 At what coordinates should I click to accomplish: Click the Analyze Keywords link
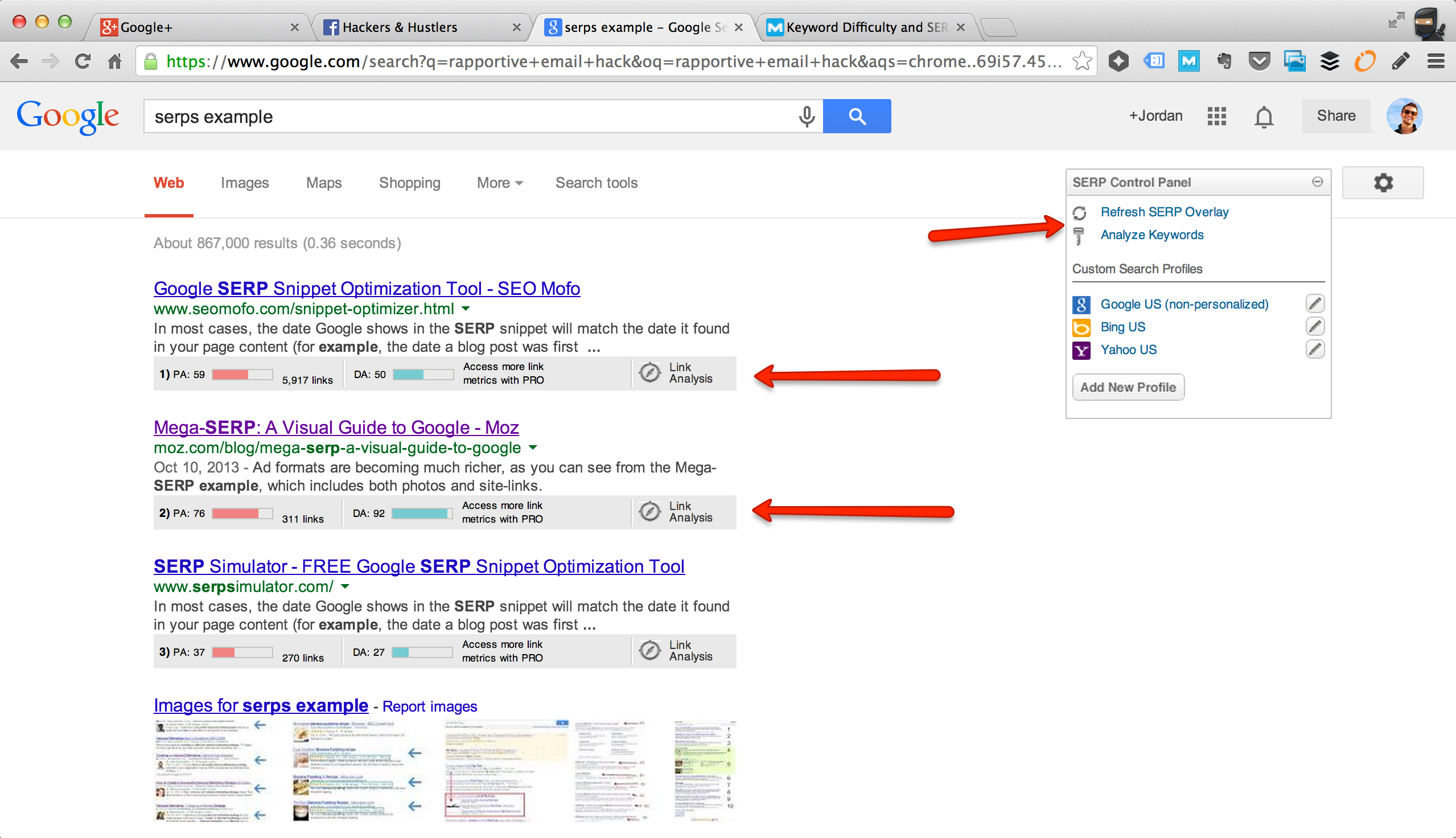coord(1151,235)
